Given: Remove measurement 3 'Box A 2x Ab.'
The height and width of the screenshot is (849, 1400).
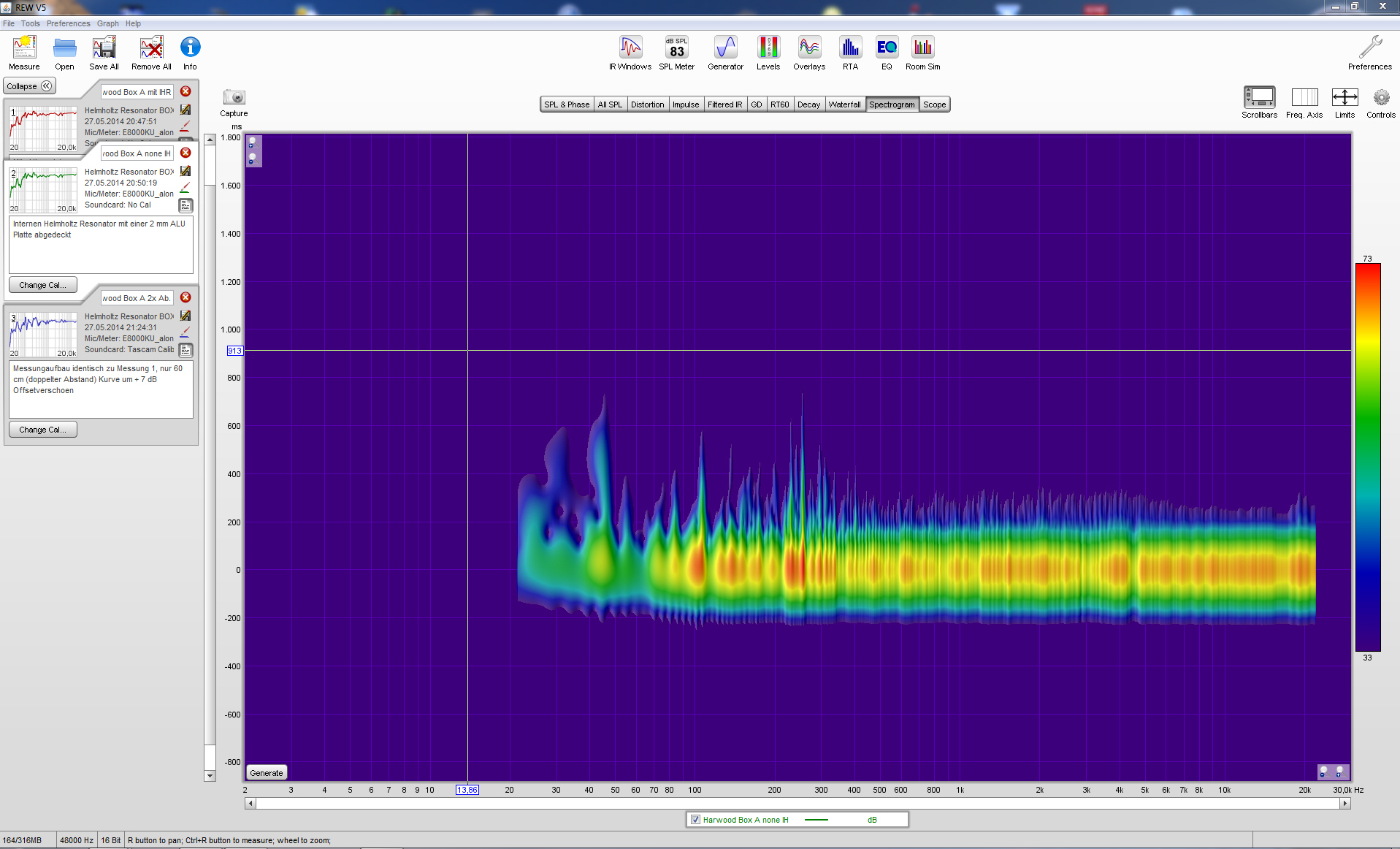Looking at the screenshot, I should click(185, 297).
